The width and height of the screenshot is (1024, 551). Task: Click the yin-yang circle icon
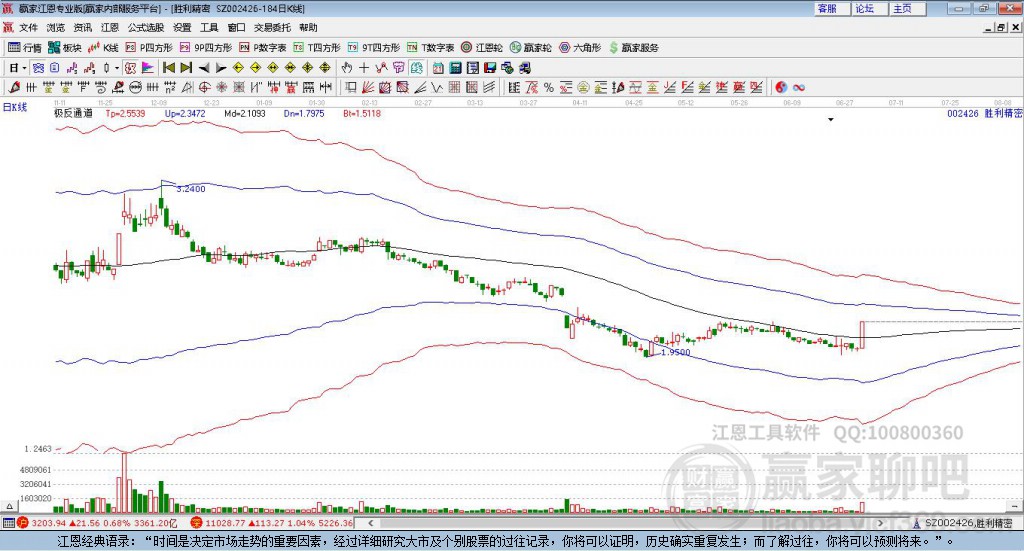pyautogui.click(x=781, y=87)
